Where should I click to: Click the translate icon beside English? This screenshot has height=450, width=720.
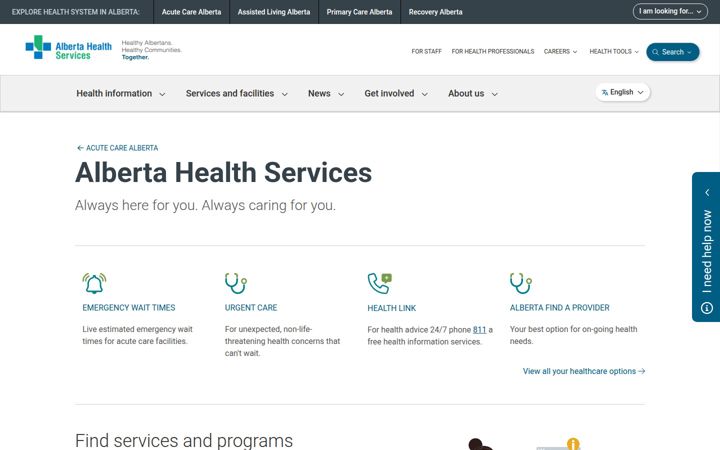605,92
